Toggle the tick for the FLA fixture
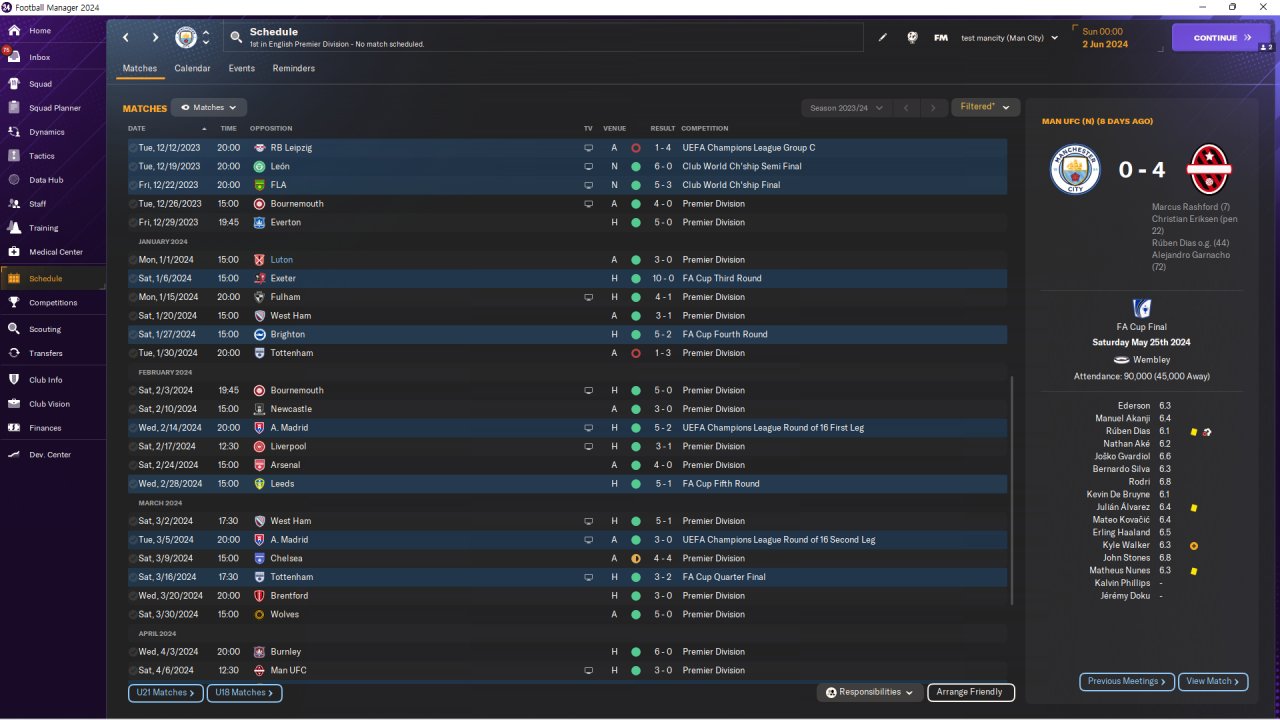 coord(133,185)
